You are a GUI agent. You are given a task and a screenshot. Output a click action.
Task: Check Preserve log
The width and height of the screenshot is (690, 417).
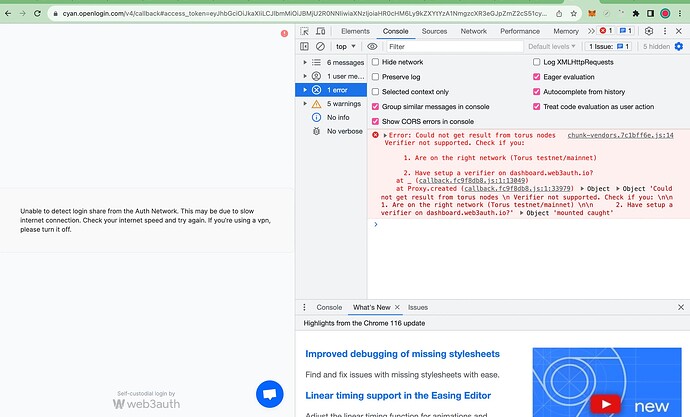click(x=375, y=77)
